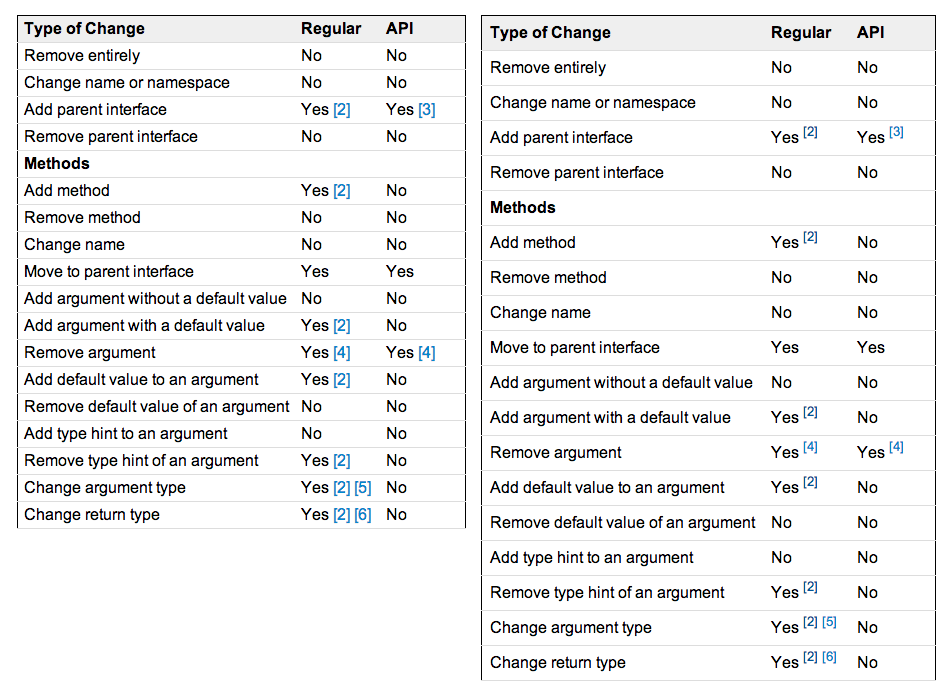Follow superscript footnote [2] for Remove type hint of argument
The height and width of the screenshot is (698, 950).
(x=810, y=587)
